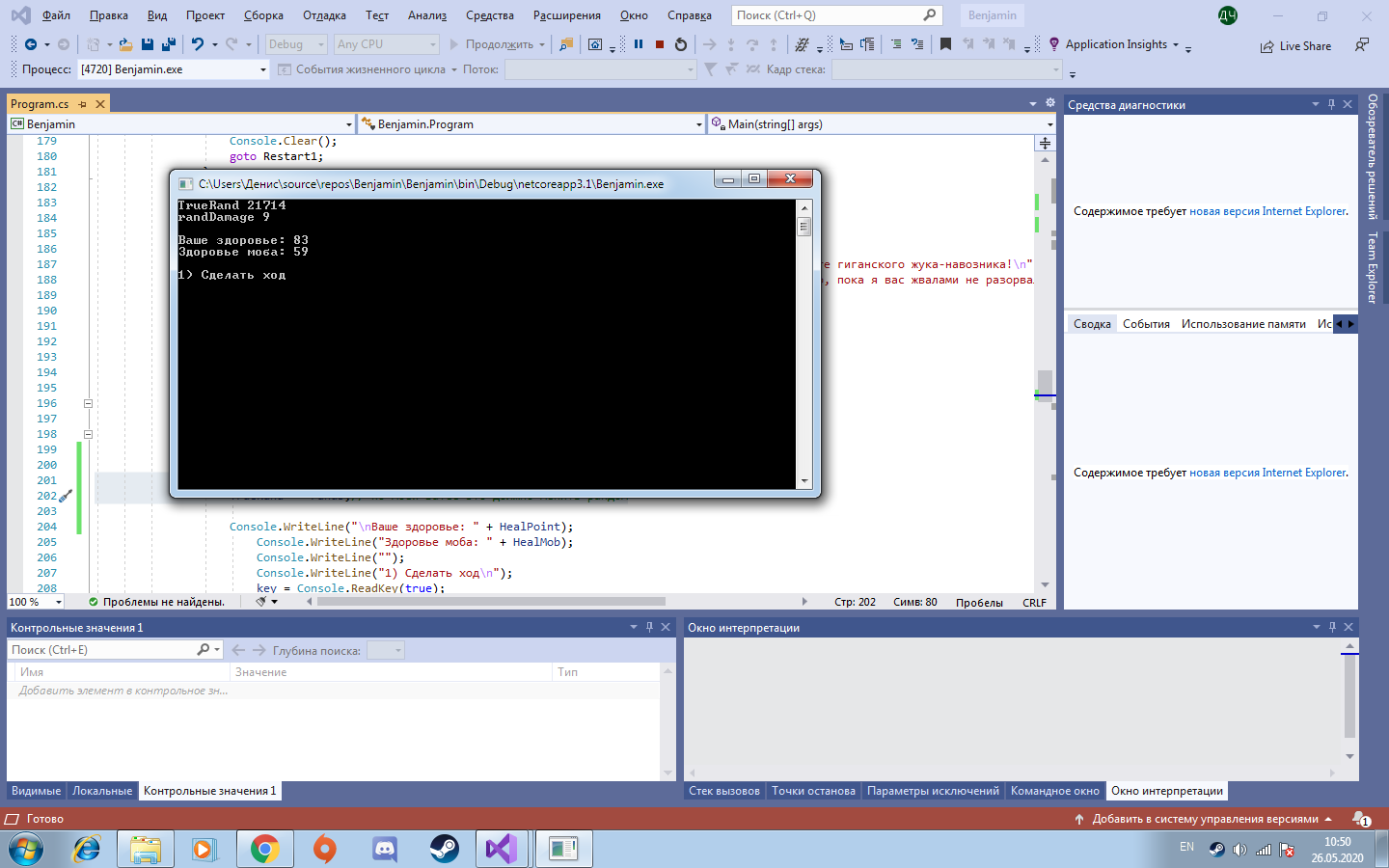Open the Справка menu

click(690, 15)
